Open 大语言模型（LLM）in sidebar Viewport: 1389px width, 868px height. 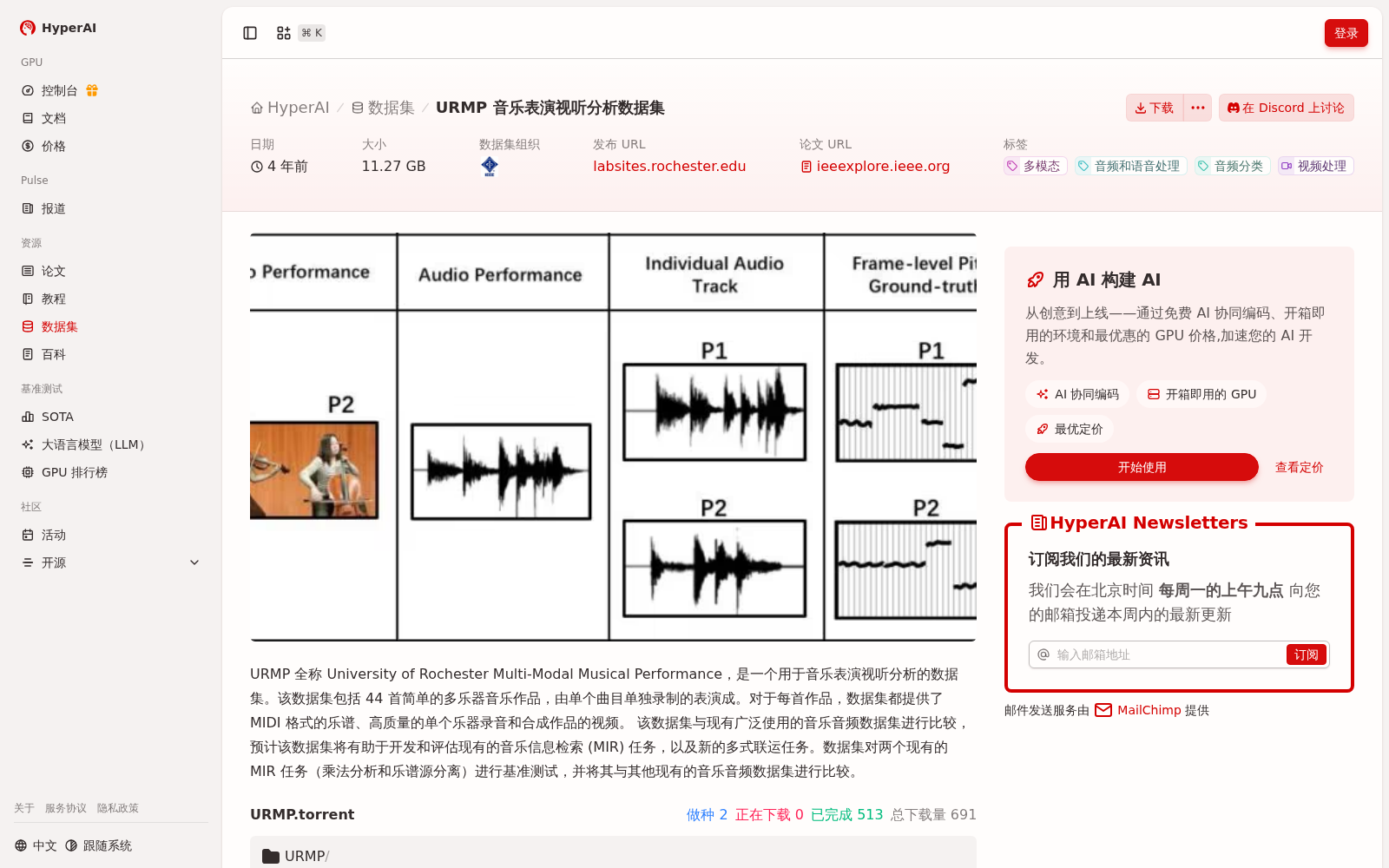point(95,444)
